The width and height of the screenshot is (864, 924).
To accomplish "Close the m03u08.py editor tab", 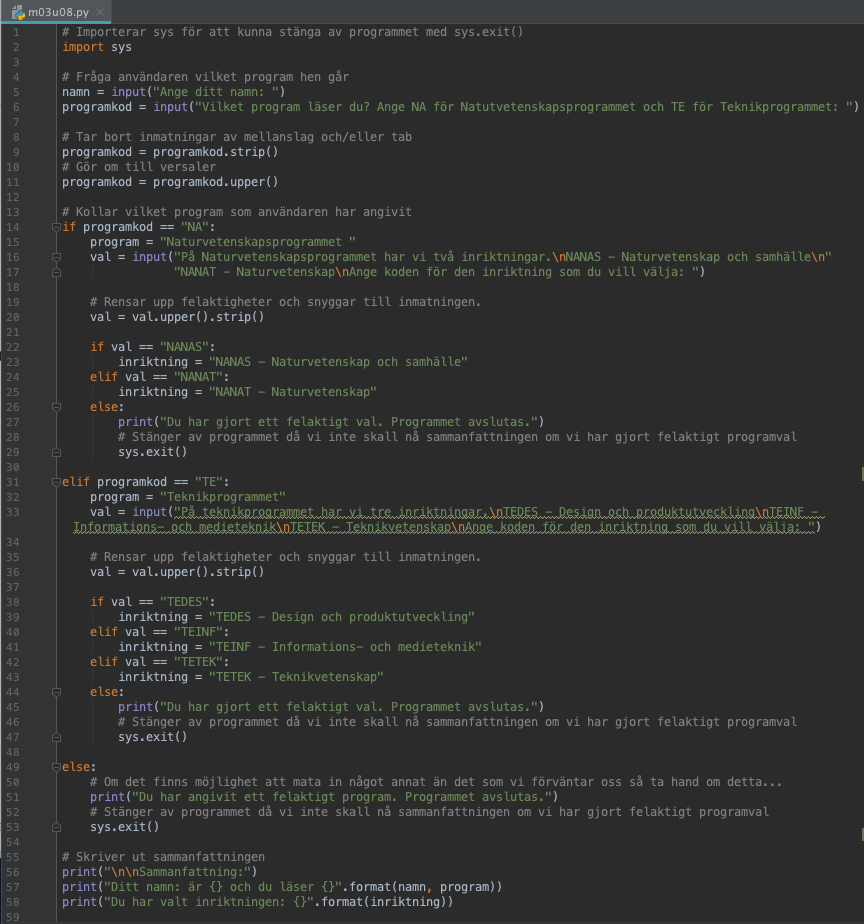I will 101,10.
